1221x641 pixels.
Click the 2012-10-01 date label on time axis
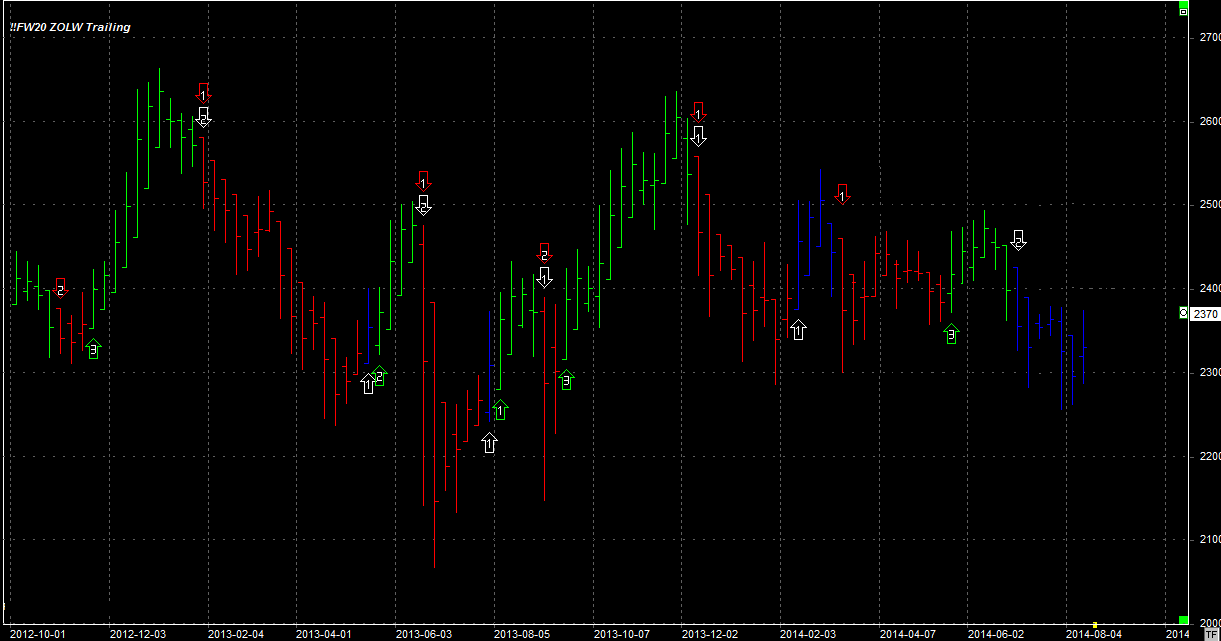click(x=37, y=634)
